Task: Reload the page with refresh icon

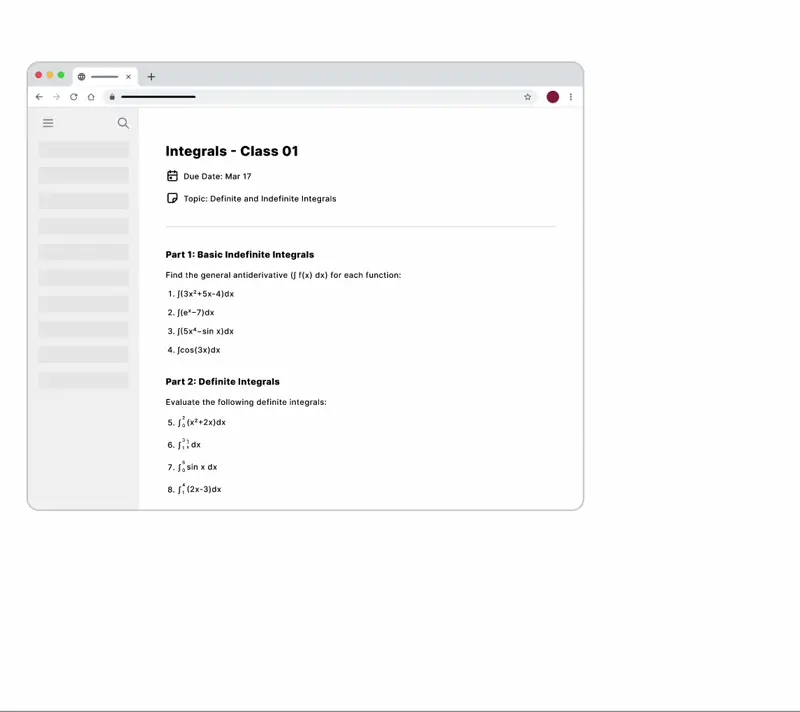Action: (x=73, y=97)
